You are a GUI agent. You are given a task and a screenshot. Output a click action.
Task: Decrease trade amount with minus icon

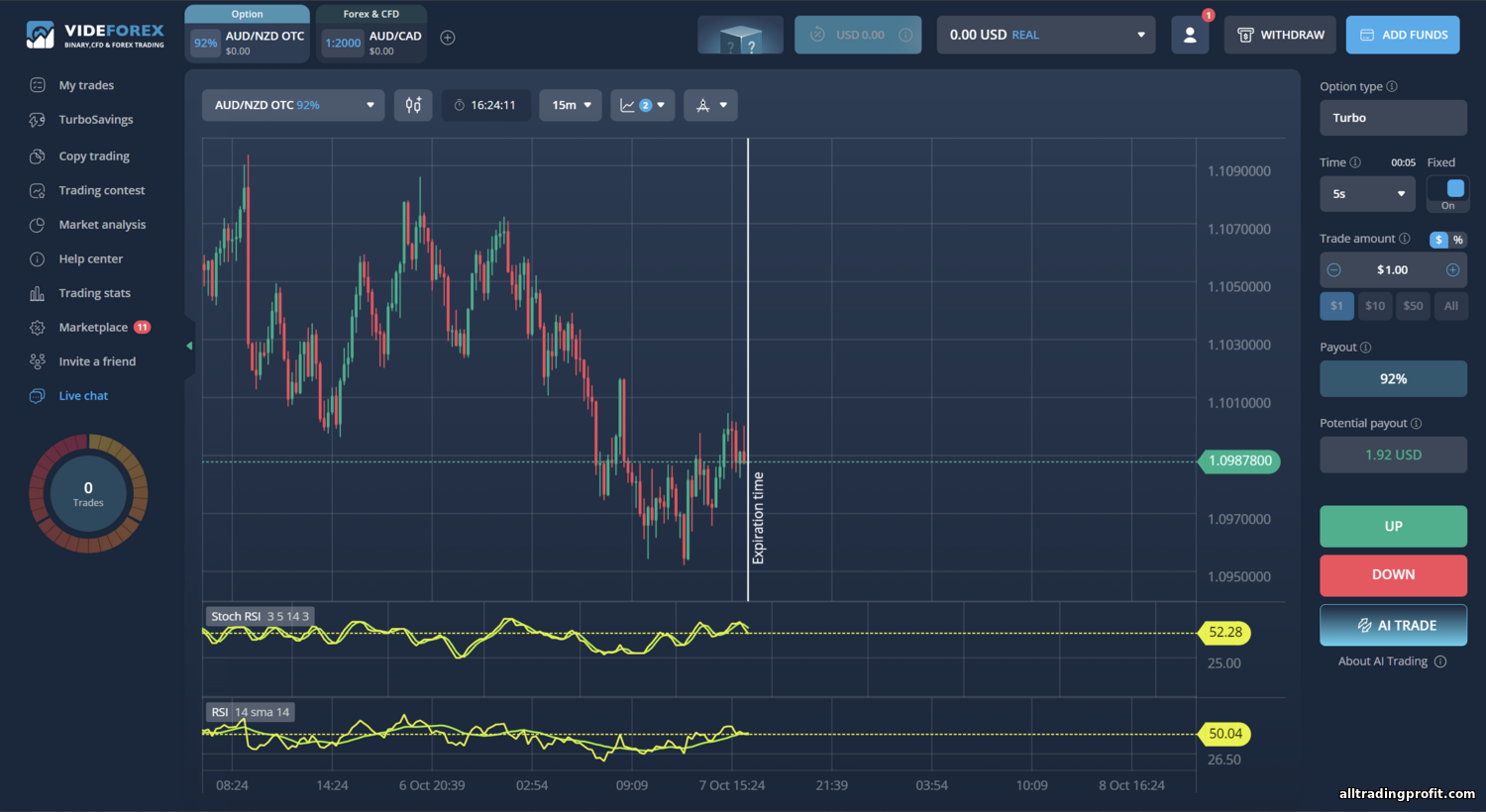(1334, 270)
